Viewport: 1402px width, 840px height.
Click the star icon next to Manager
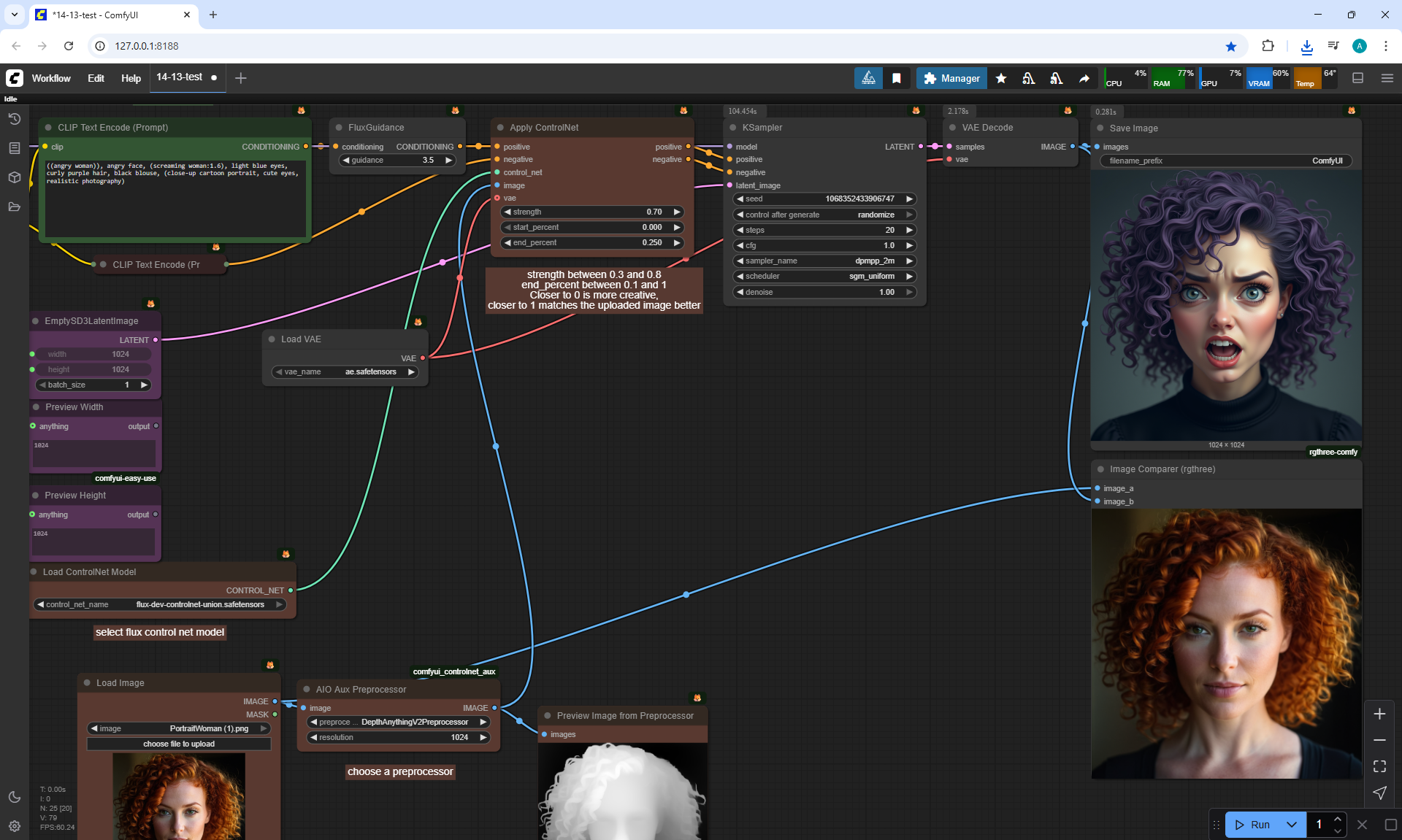(x=1001, y=78)
